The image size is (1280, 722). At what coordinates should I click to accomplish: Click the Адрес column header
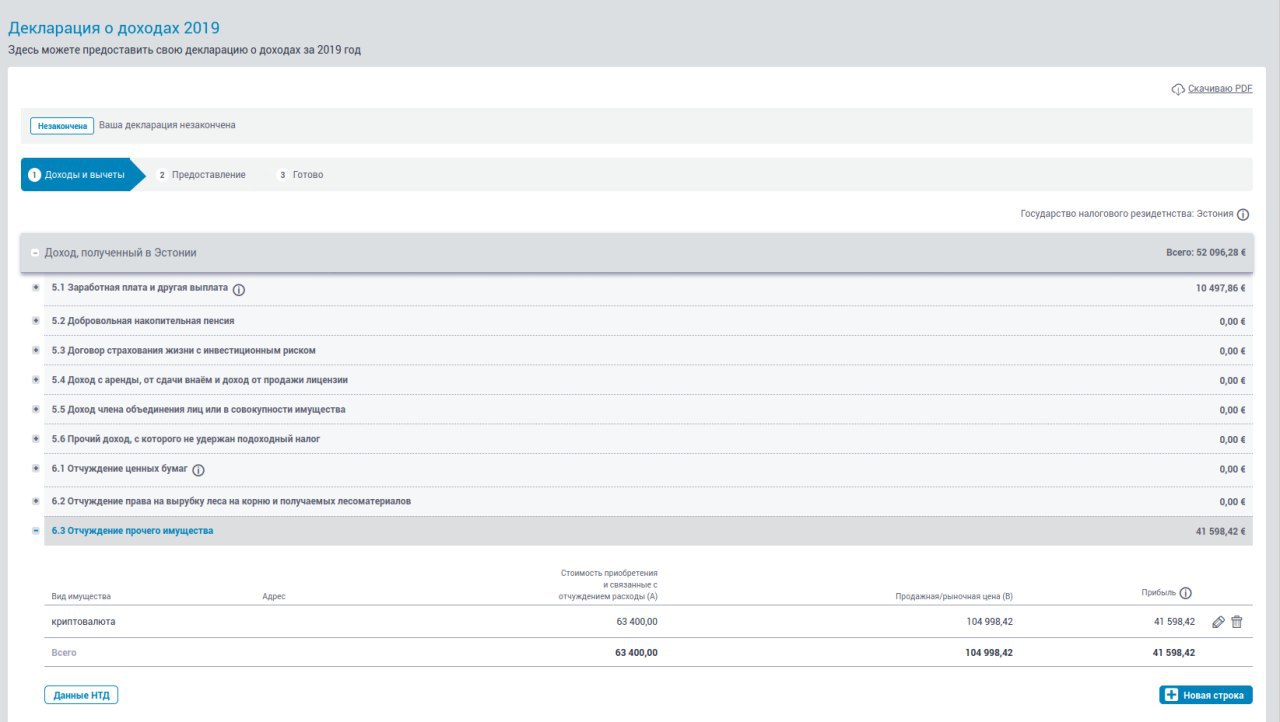(274, 596)
